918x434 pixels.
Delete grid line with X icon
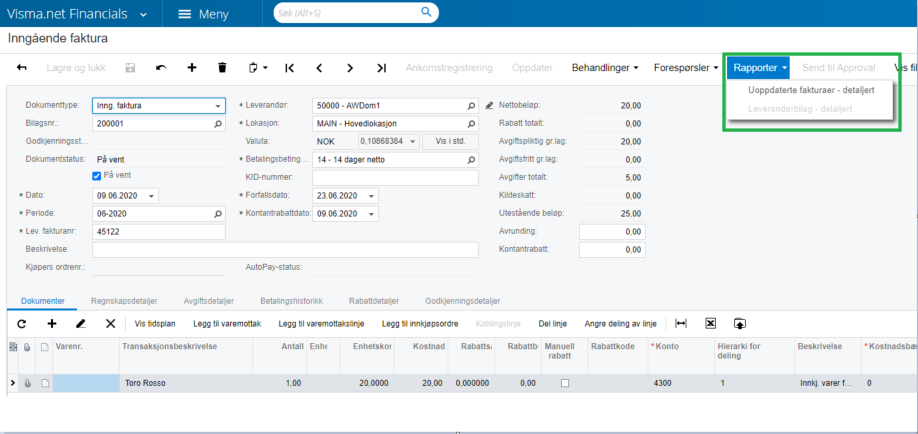pos(110,323)
